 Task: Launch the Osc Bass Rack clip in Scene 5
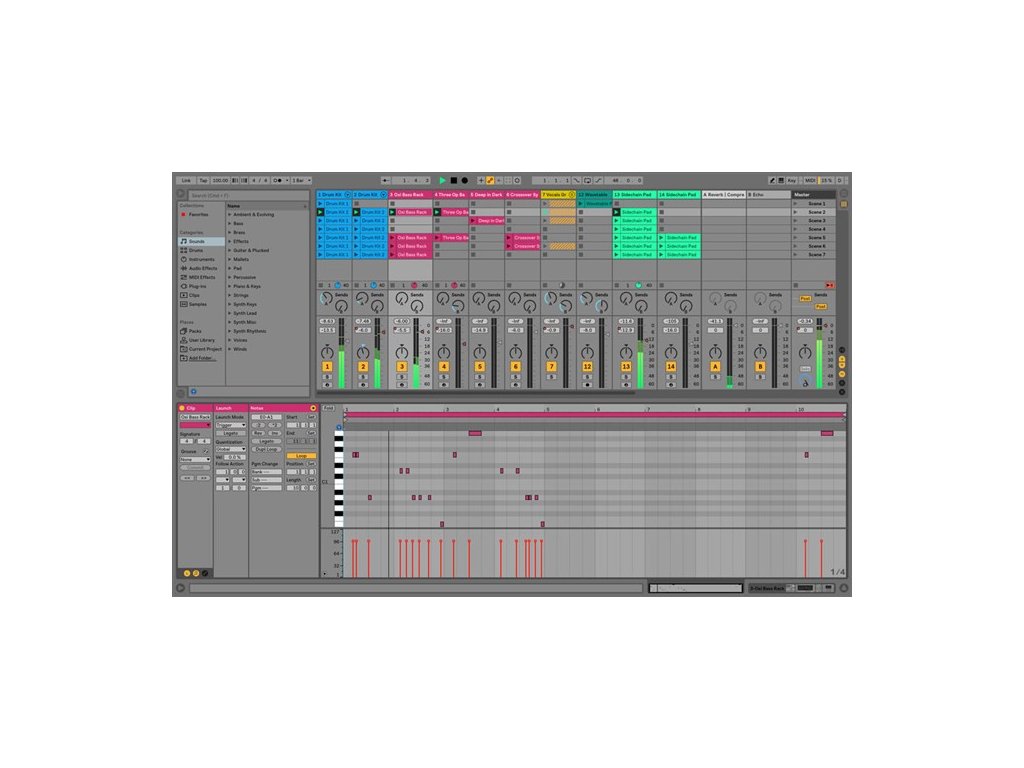[x=392, y=238]
